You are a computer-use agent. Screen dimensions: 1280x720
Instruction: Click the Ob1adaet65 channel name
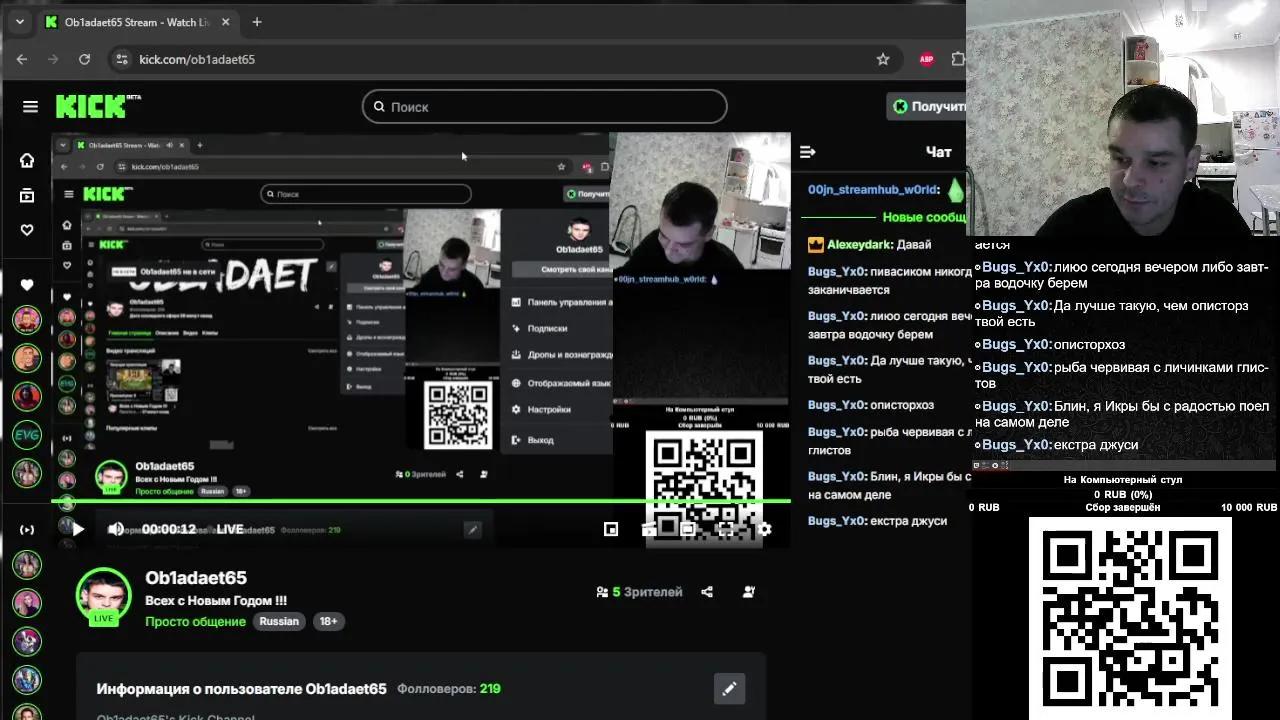196,578
